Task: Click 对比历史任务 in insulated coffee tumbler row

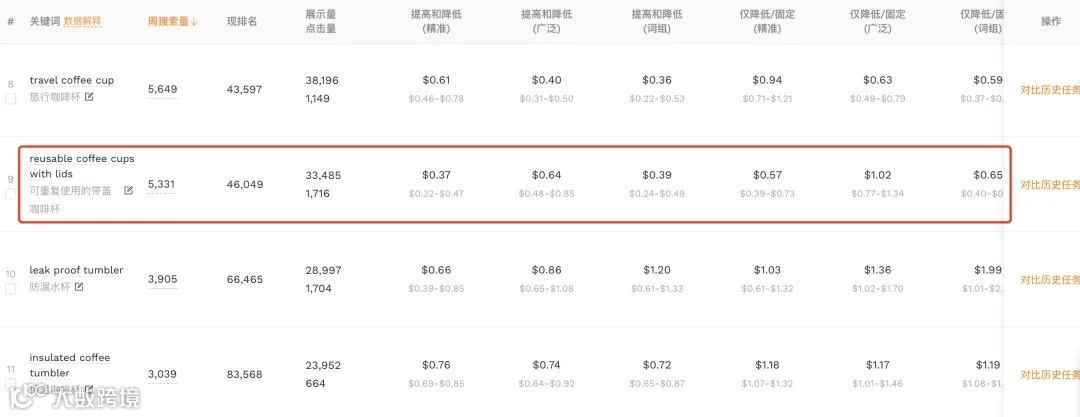Action: pyautogui.click(x=1049, y=375)
